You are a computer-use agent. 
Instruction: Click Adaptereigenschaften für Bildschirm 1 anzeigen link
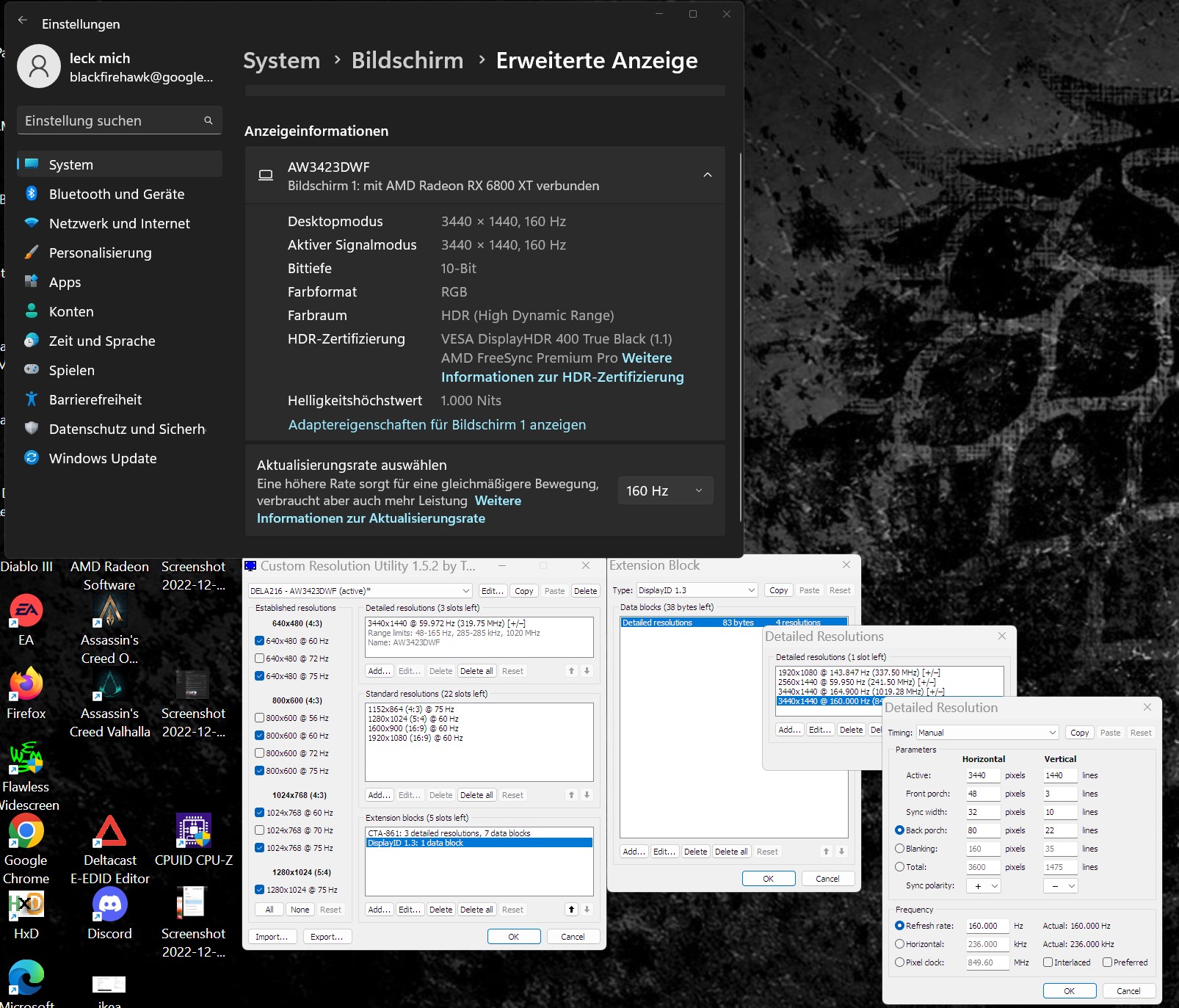437,424
